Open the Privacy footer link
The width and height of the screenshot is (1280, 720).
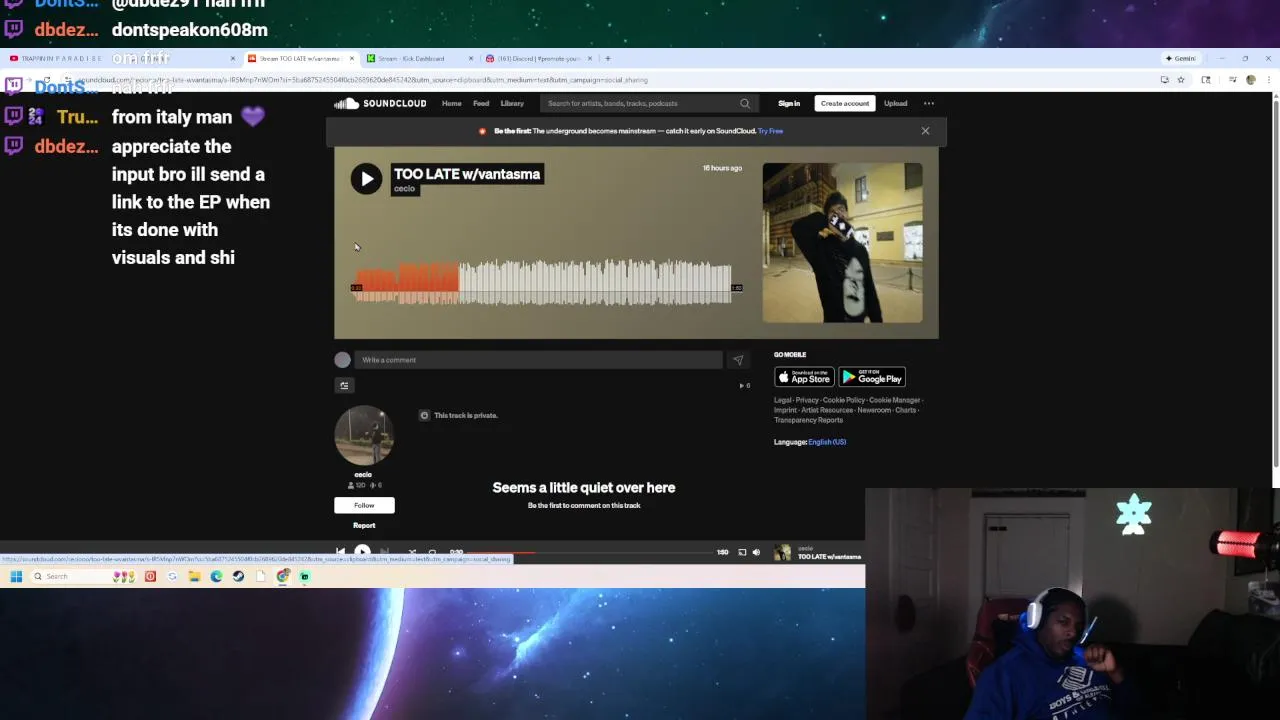(x=807, y=400)
